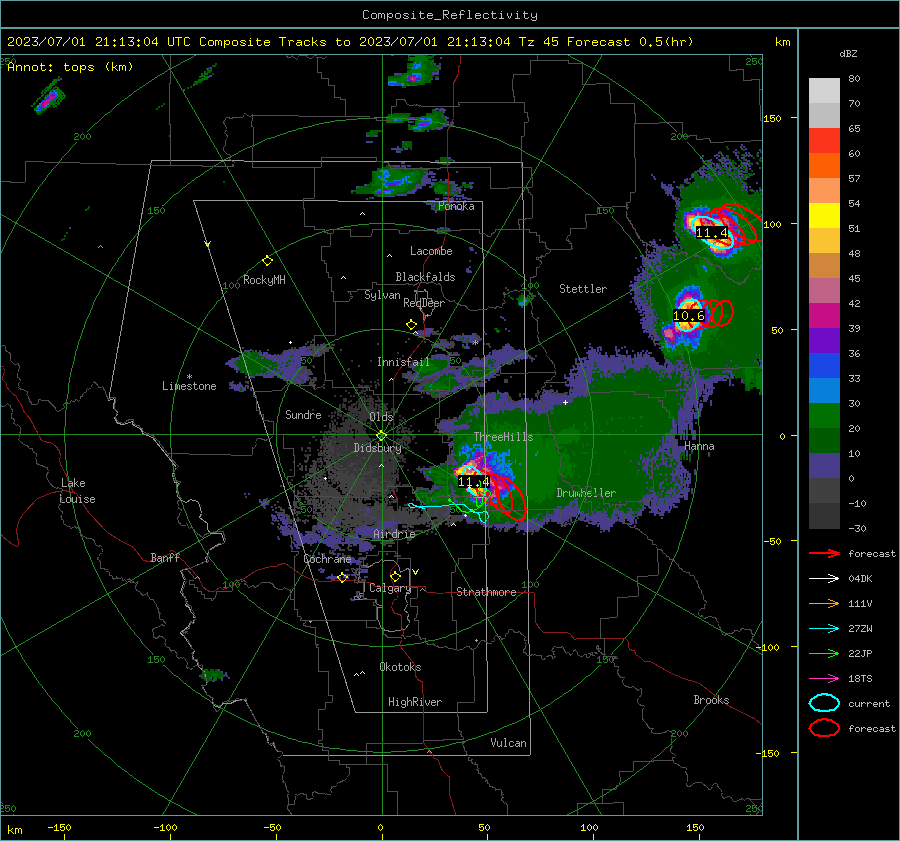Select the orange 111V arrow legend icon

pos(824,603)
